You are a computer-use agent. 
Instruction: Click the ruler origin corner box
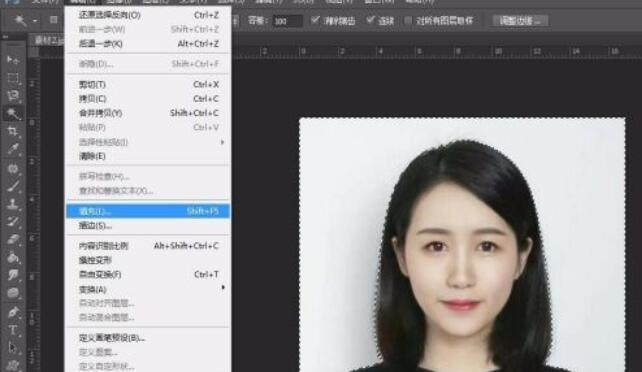tap(34, 52)
